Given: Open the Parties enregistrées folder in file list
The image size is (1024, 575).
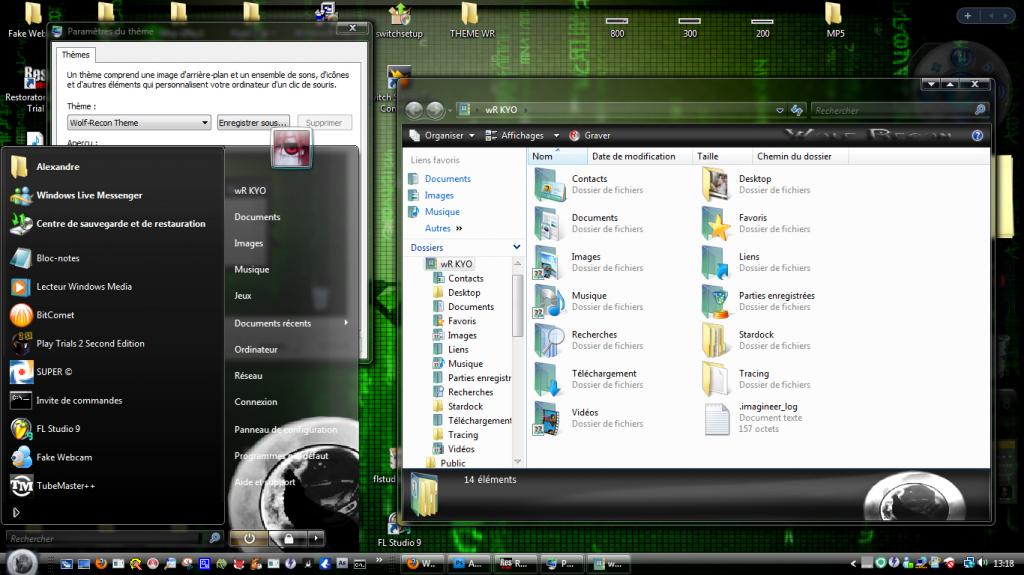Looking at the screenshot, I should 716,301.
